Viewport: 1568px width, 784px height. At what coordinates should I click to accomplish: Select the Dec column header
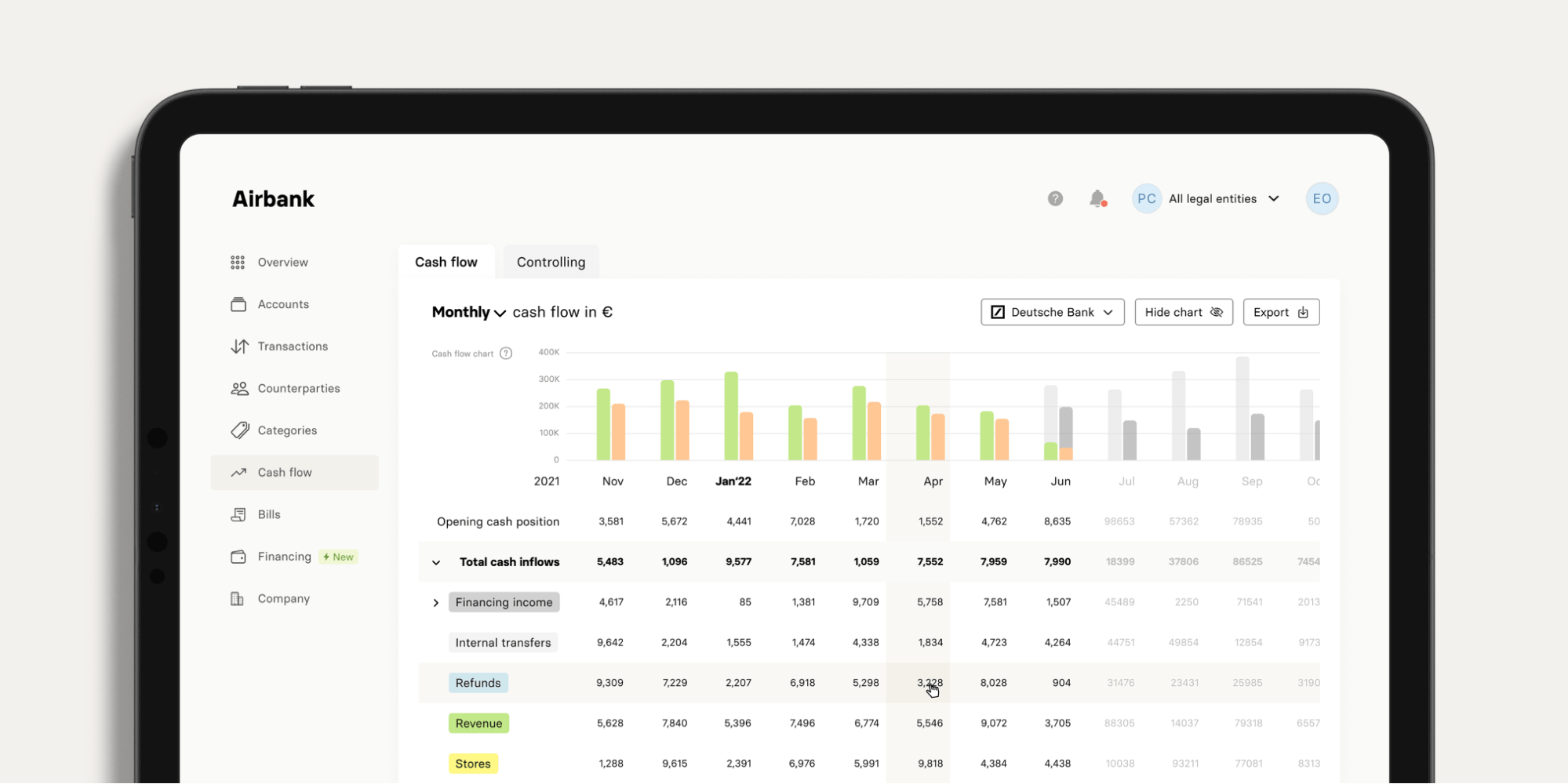tap(676, 481)
